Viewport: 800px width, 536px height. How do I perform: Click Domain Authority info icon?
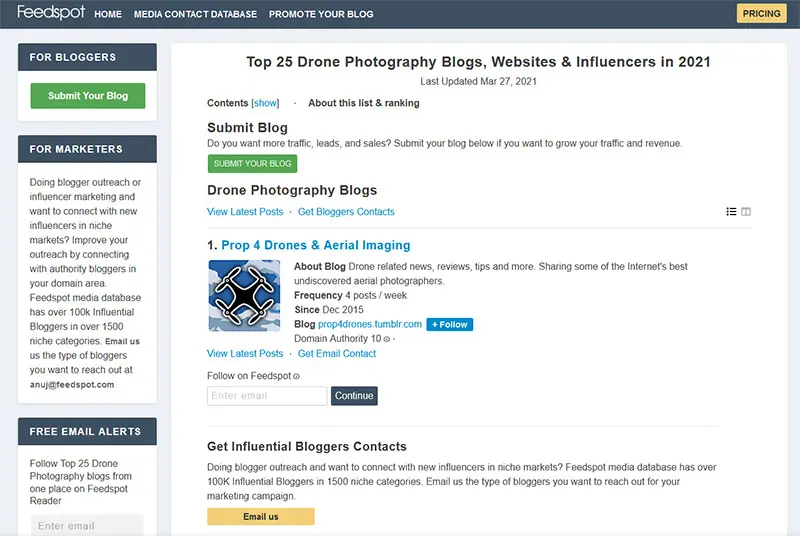(x=387, y=339)
